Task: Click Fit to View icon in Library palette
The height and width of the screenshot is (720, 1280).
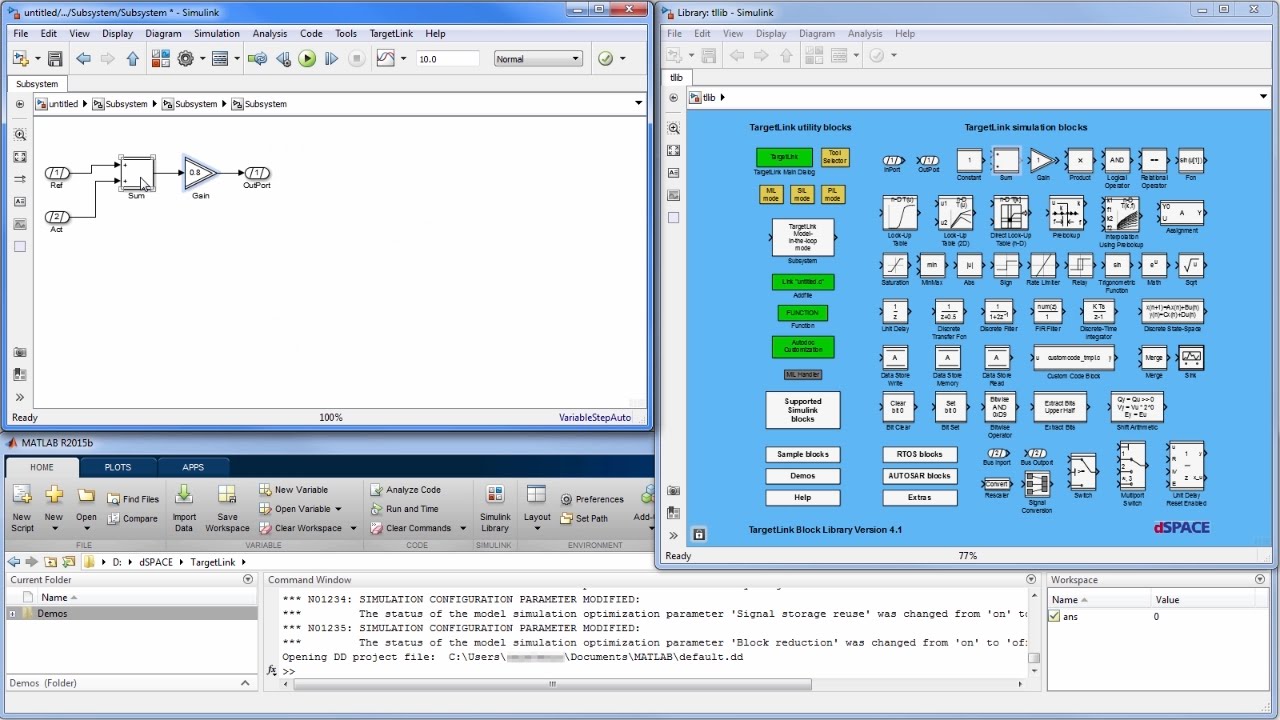Action: (x=674, y=150)
